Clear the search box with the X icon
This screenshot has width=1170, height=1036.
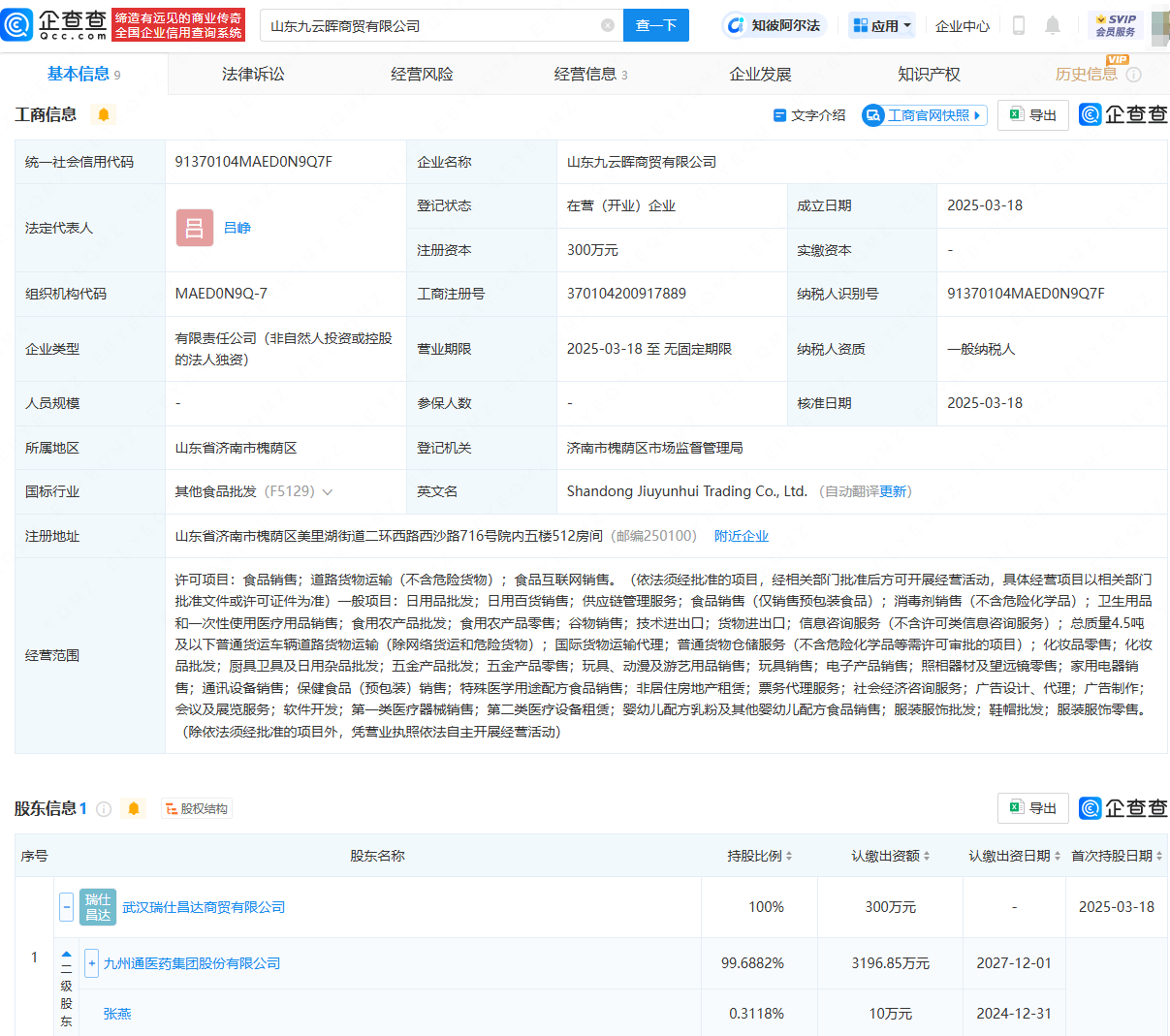point(608,25)
